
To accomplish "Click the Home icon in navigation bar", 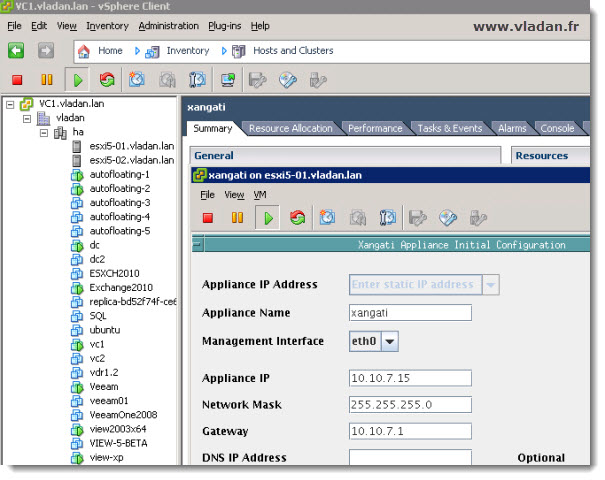I will pos(84,51).
